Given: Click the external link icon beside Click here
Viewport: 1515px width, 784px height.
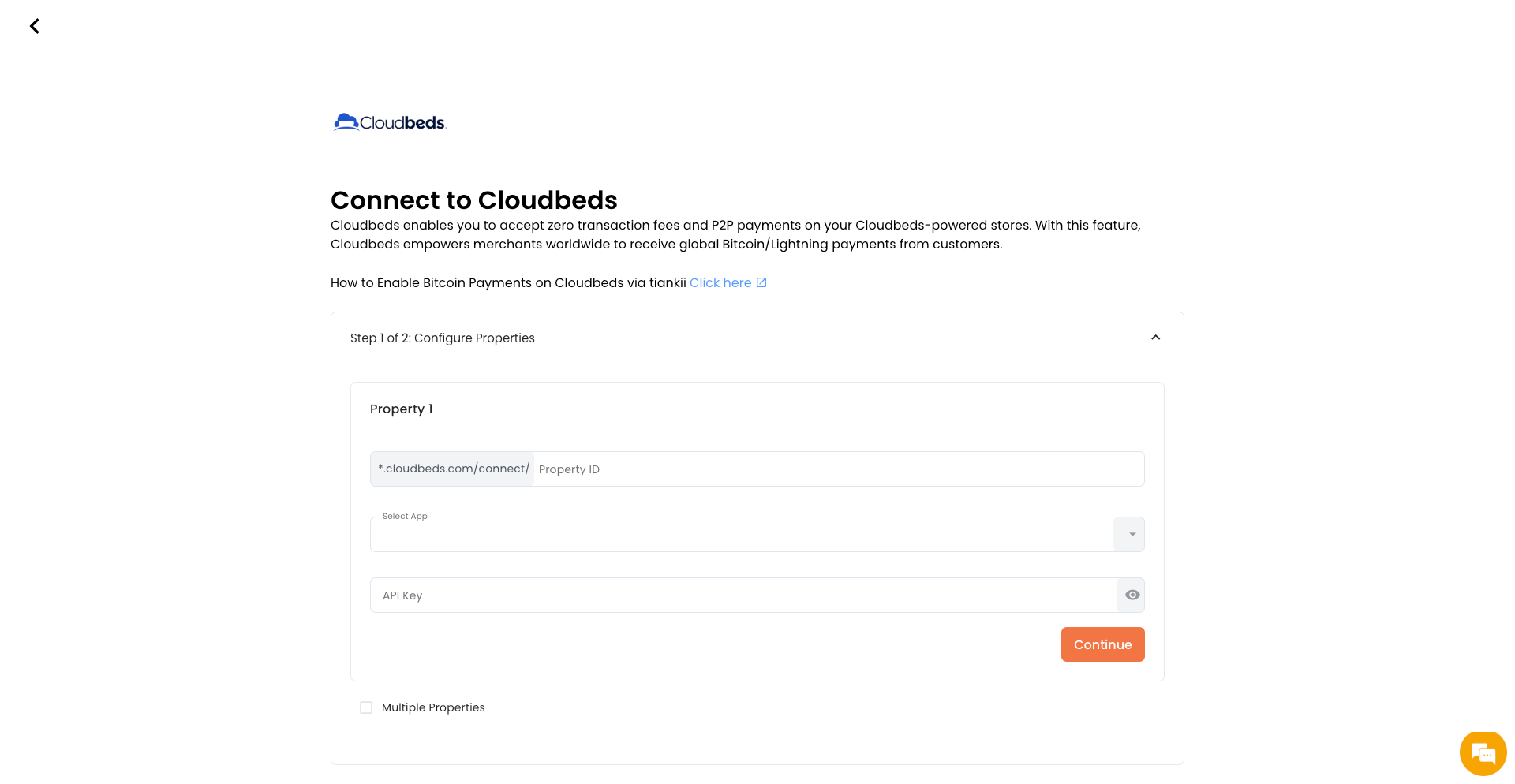Looking at the screenshot, I should coord(761,282).
